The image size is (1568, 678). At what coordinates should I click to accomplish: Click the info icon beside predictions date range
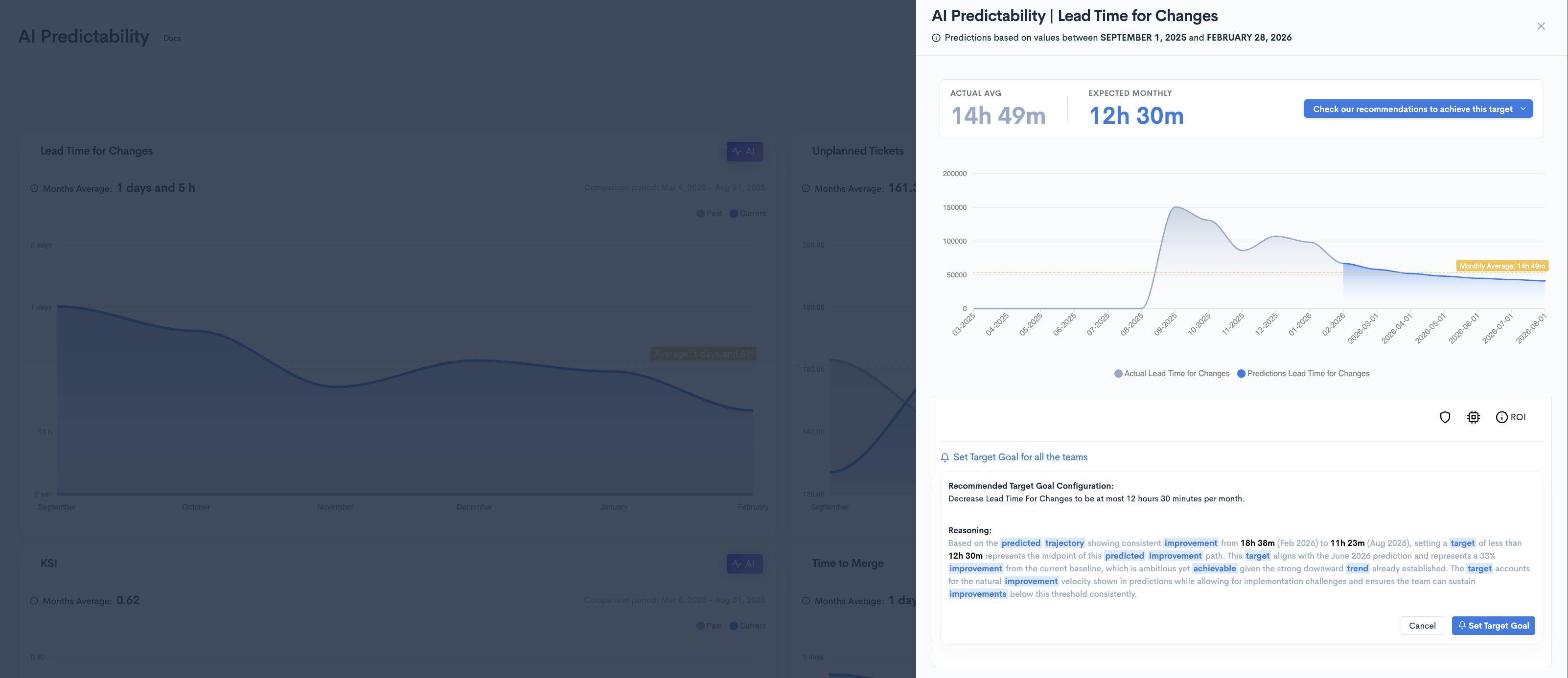tap(936, 38)
